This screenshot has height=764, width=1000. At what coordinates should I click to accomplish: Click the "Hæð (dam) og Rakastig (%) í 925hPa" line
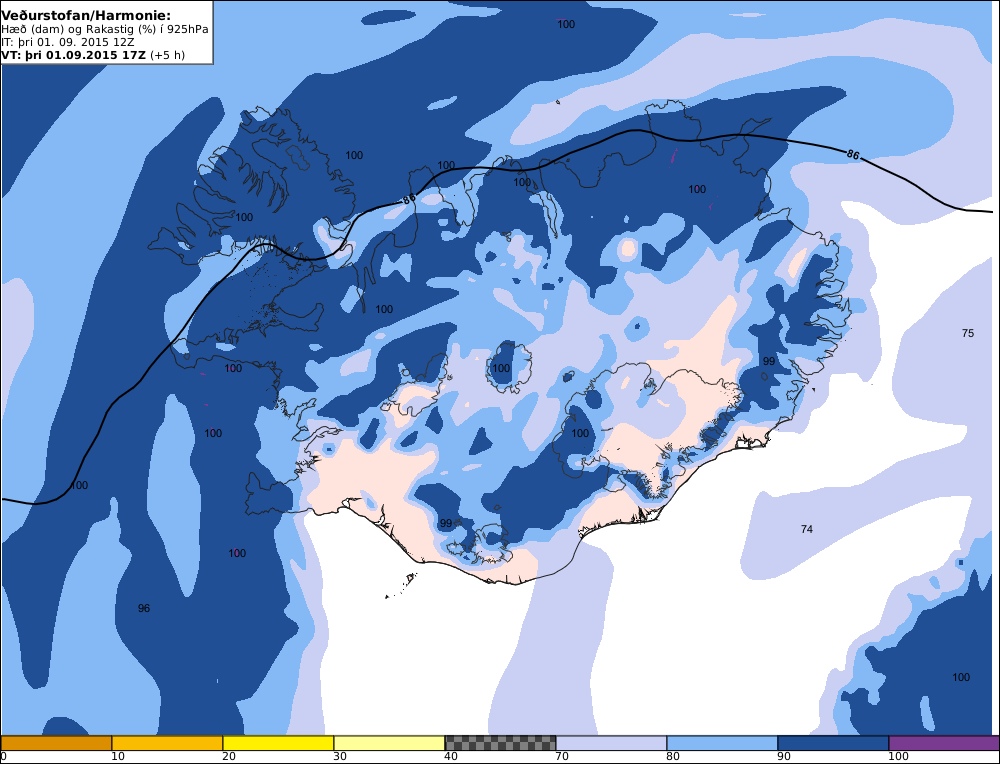click(105, 29)
